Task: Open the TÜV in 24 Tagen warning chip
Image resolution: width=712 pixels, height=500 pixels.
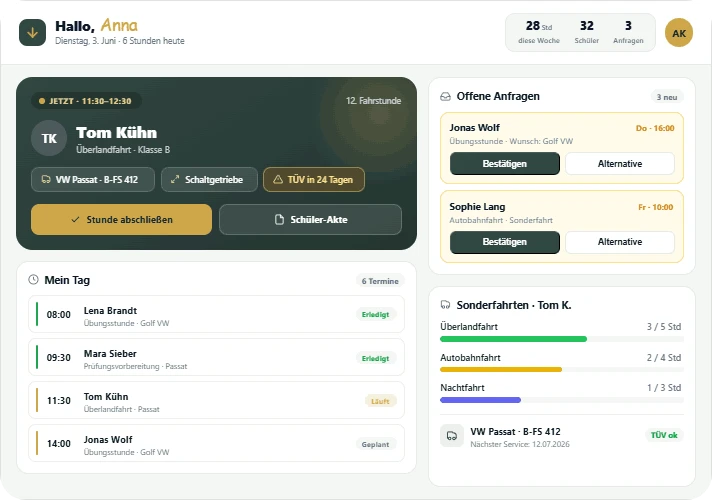Action: (314, 180)
